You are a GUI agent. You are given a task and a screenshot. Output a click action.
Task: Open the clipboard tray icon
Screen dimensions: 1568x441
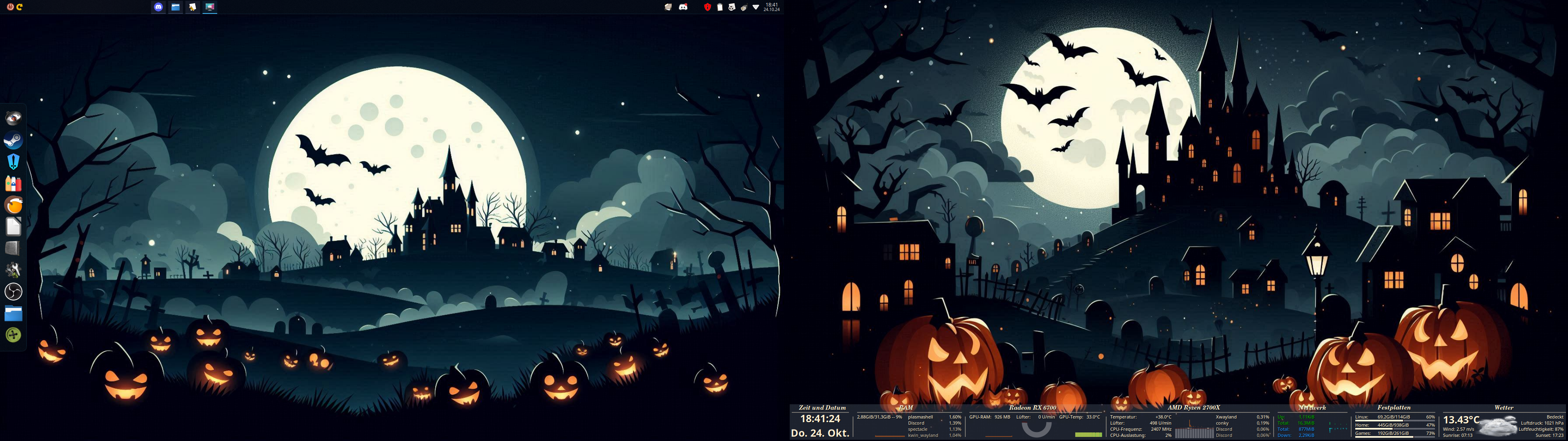pos(719,7)
